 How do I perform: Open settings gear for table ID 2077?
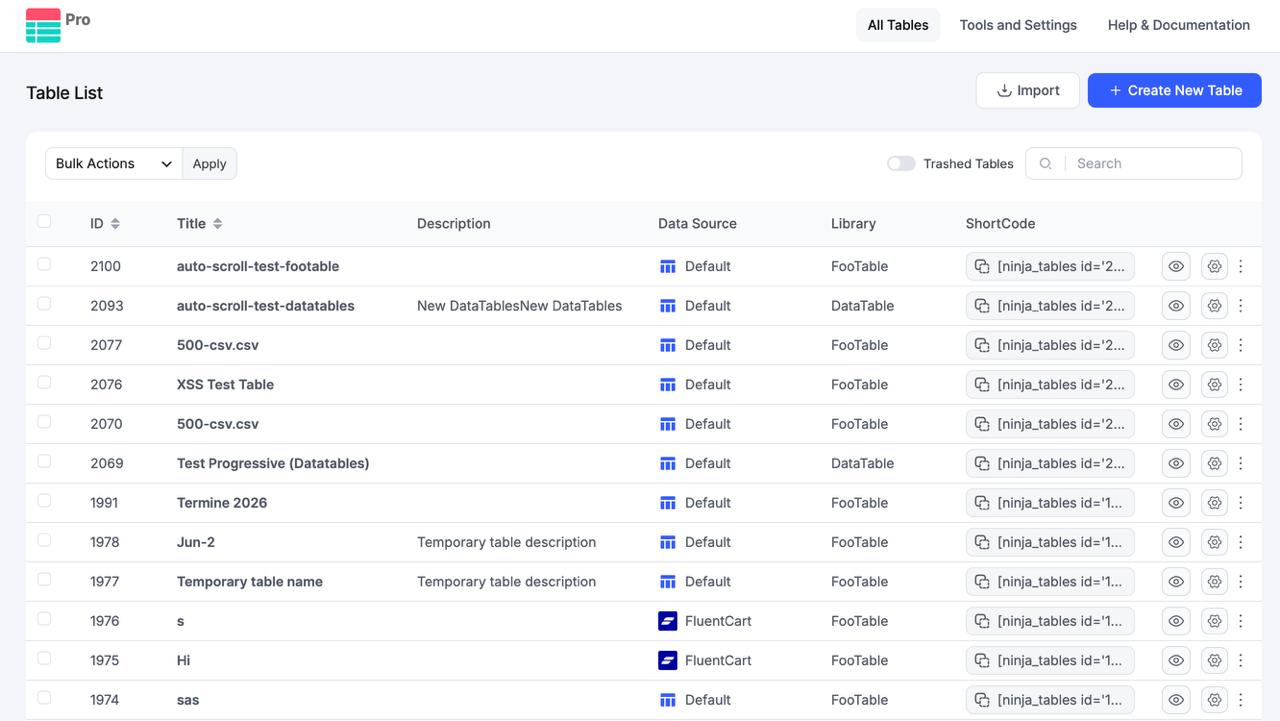tap(1214, 345)
